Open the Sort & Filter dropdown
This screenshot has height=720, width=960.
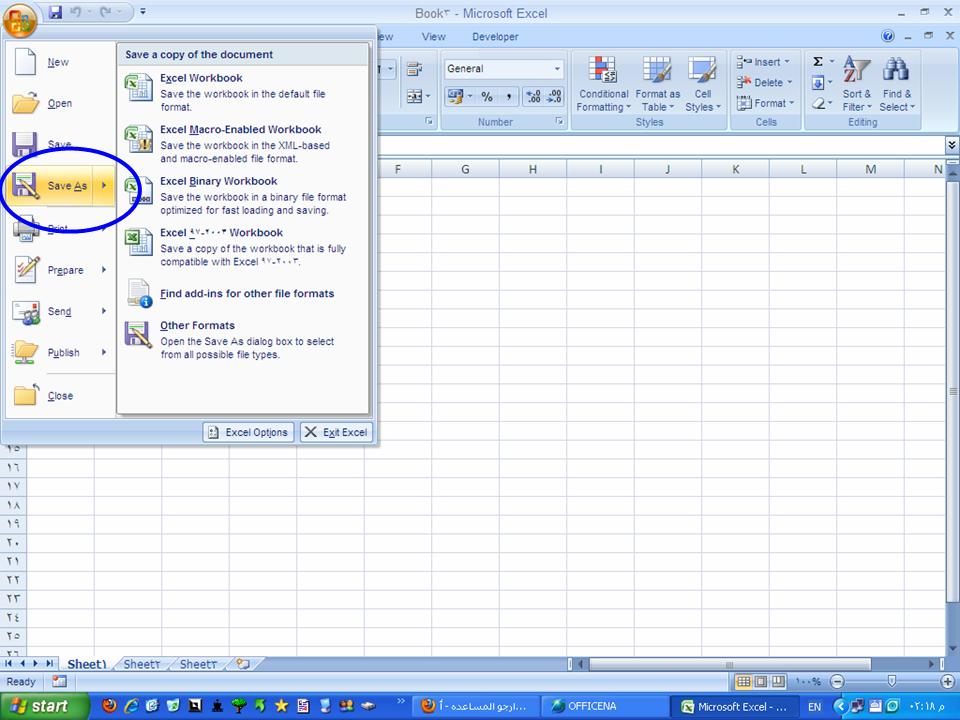tap(857, 84)
